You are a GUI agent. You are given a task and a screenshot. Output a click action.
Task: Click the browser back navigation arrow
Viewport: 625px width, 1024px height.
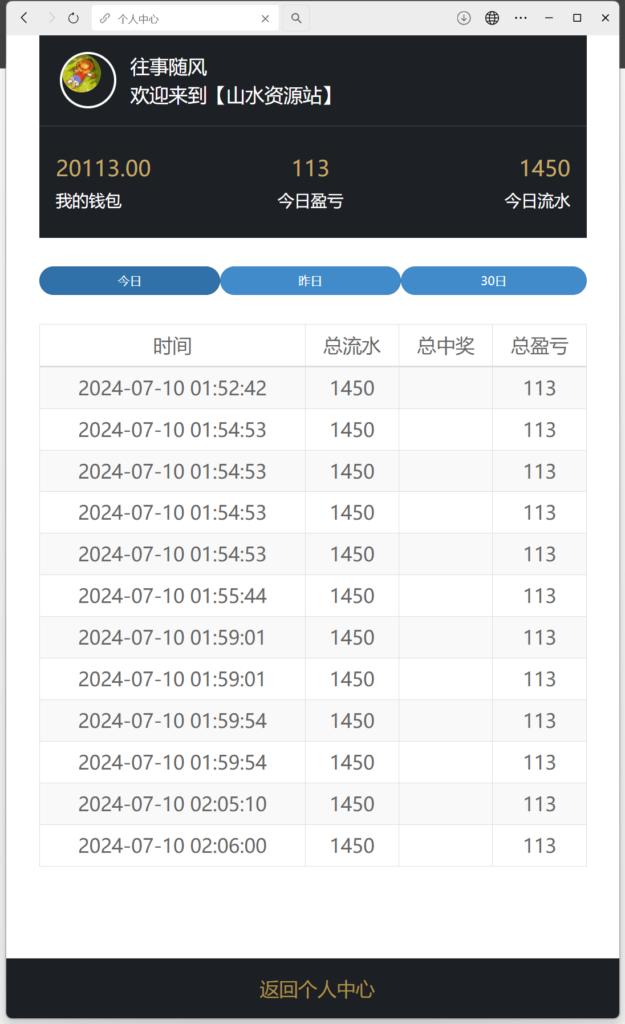[22, 17]
